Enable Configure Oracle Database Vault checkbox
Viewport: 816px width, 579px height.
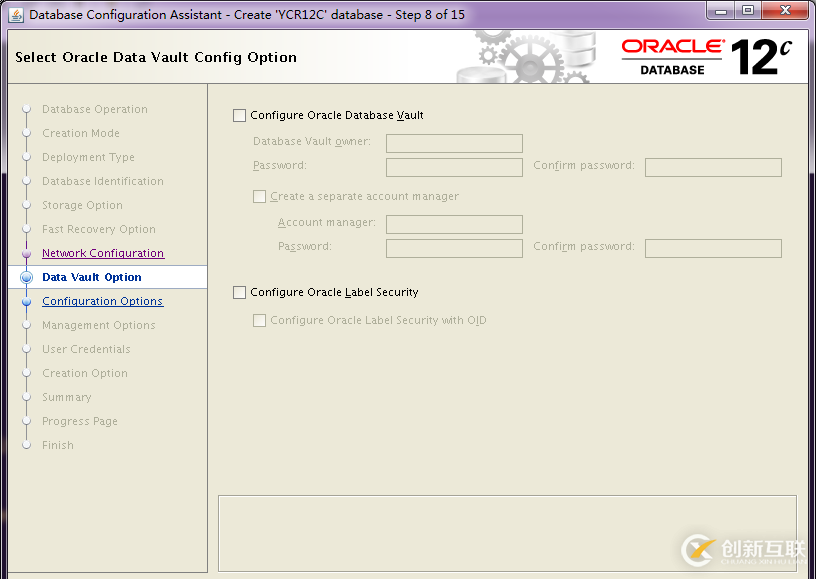239,115
